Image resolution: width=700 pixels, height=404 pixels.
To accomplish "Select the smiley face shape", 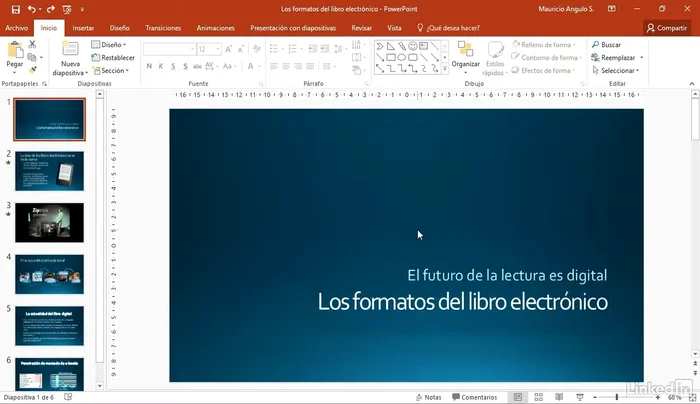I will tap(412, 46).
